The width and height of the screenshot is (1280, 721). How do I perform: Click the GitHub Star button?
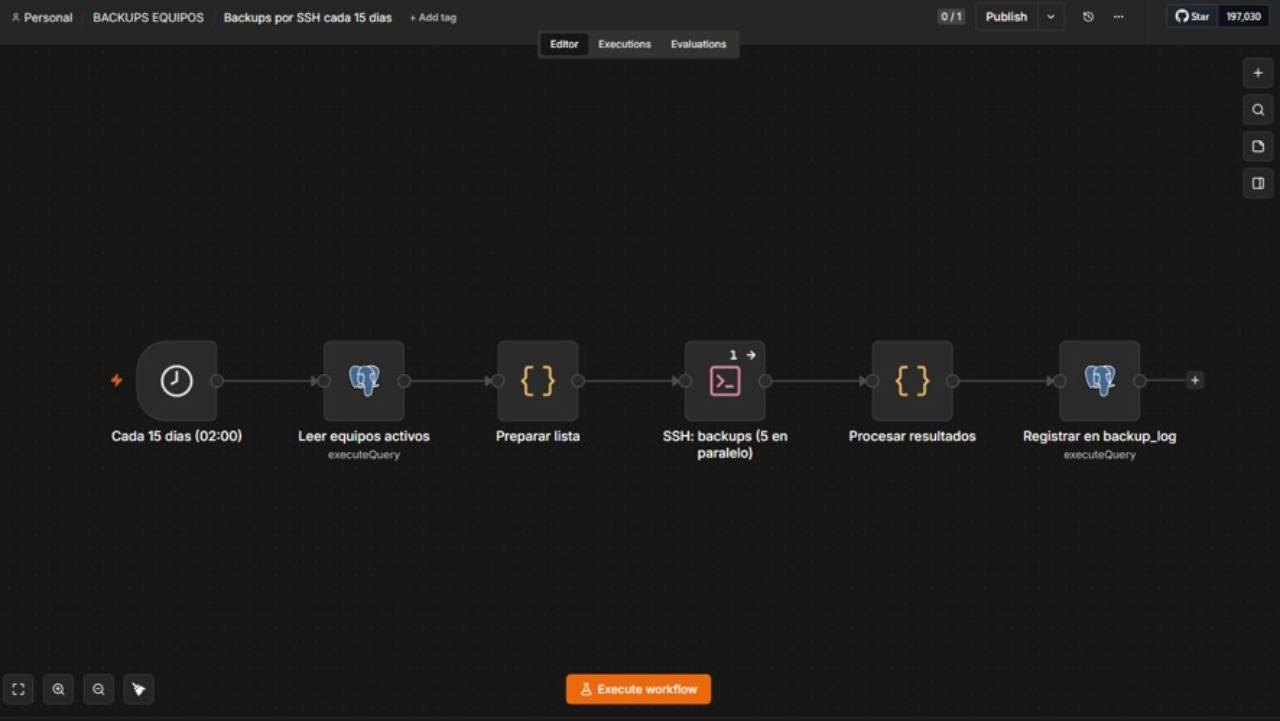pyautogui.click(x=1192, y=17)
